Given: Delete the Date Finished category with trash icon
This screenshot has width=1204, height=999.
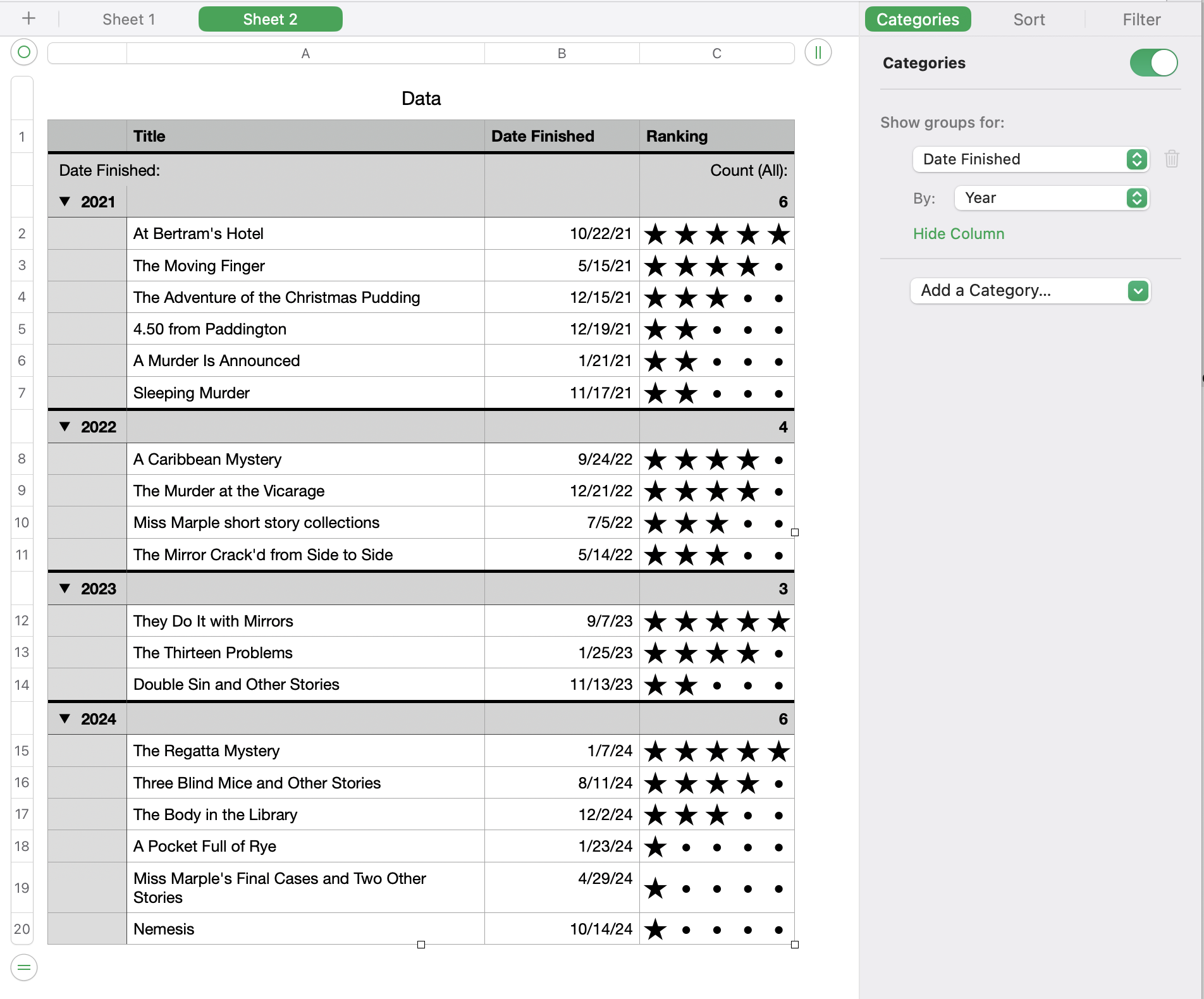Looking at the screenshot, I should tap(1172, 158).
